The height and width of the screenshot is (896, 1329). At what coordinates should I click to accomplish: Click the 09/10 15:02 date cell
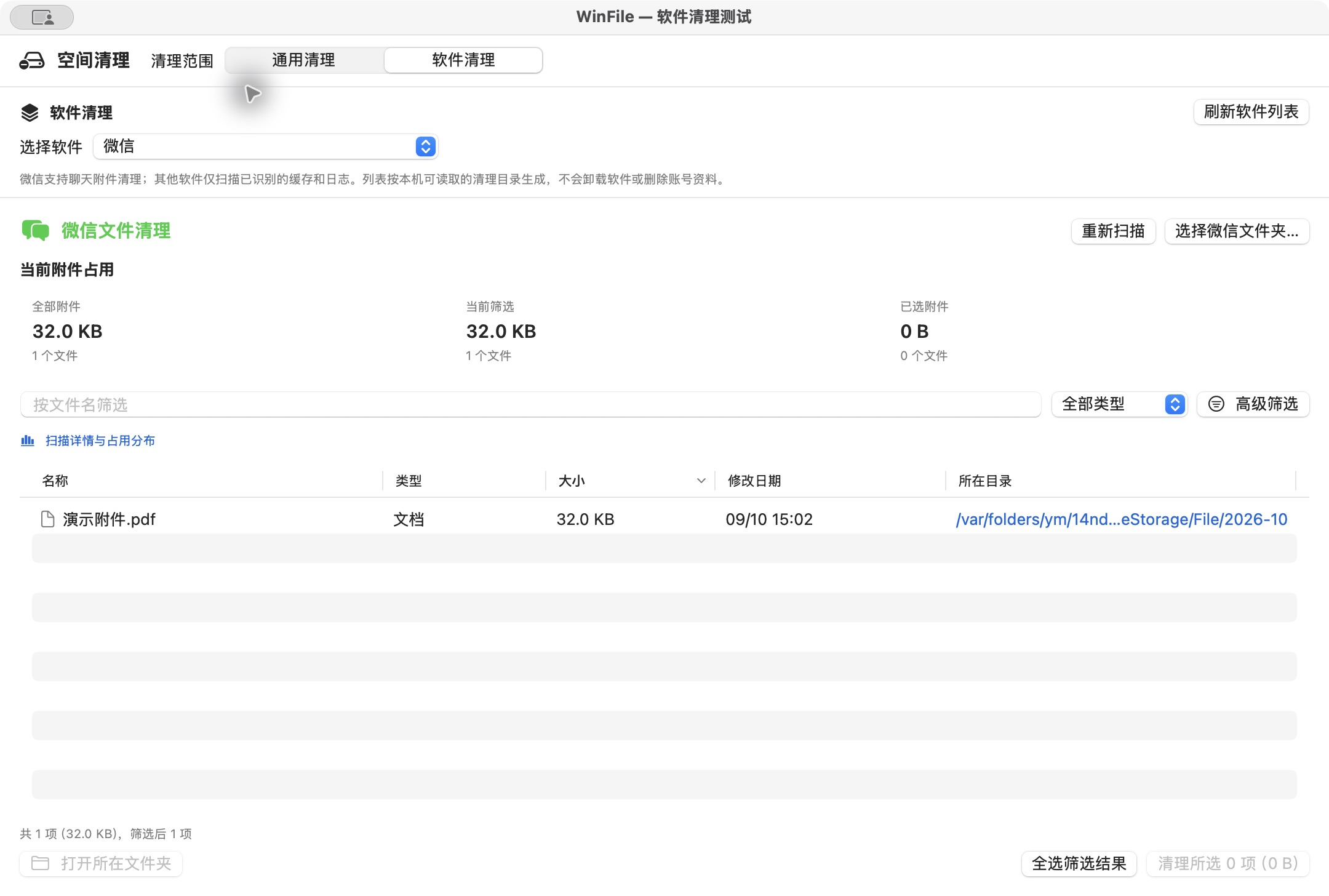pos(769,519)
